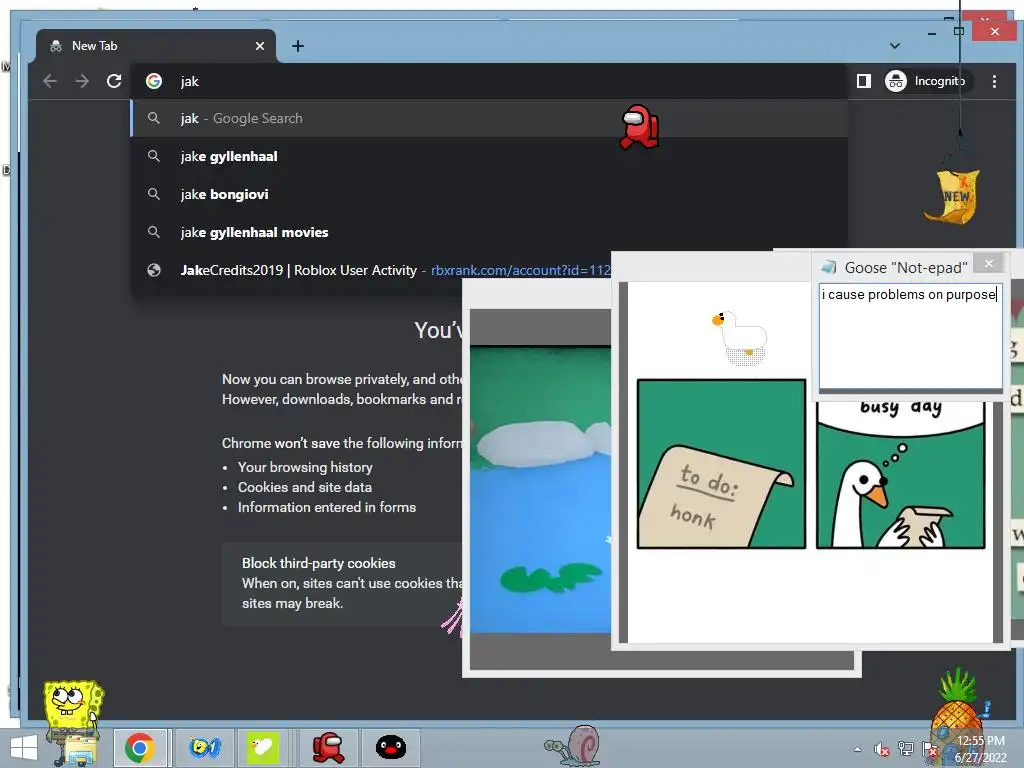Click the 'to do: honk' comic panel
This screenshot has height=768, width=1024.
721,464
